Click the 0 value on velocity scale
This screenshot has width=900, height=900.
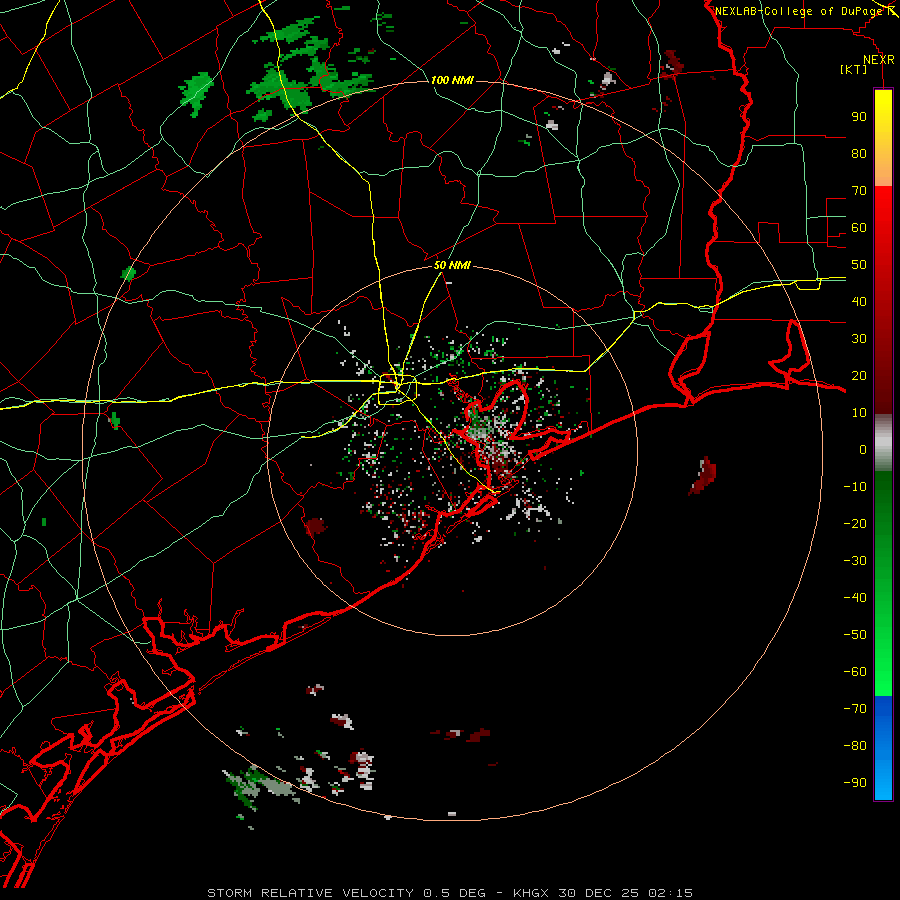863,450
